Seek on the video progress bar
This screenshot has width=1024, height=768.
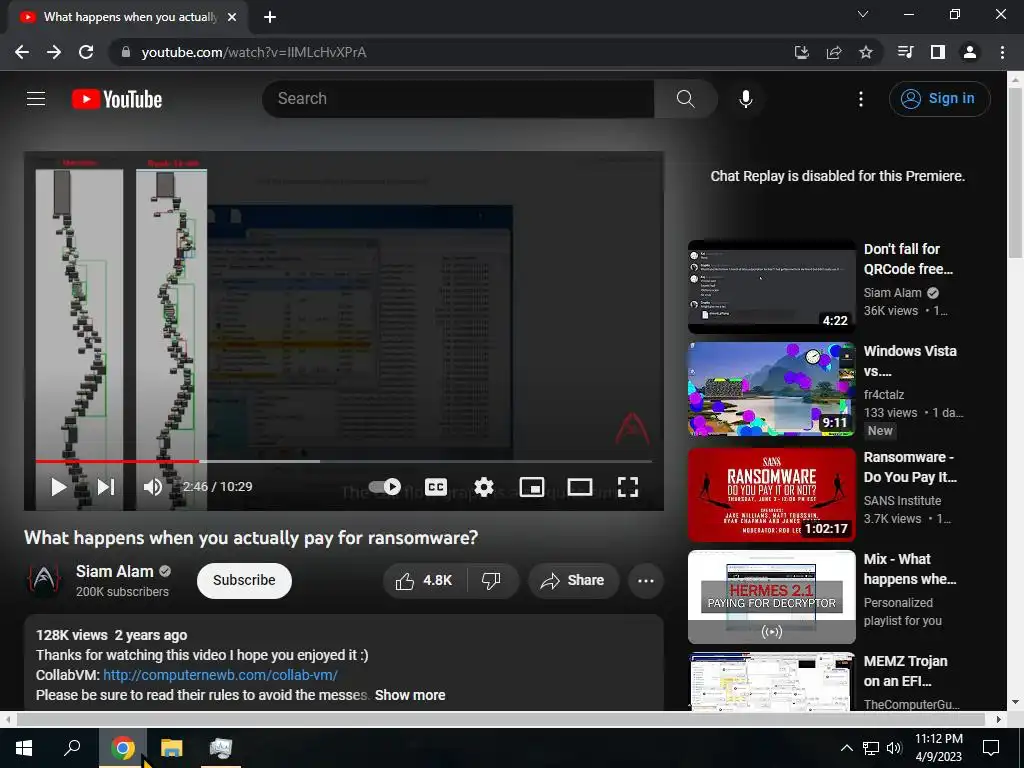coord(344,461)
